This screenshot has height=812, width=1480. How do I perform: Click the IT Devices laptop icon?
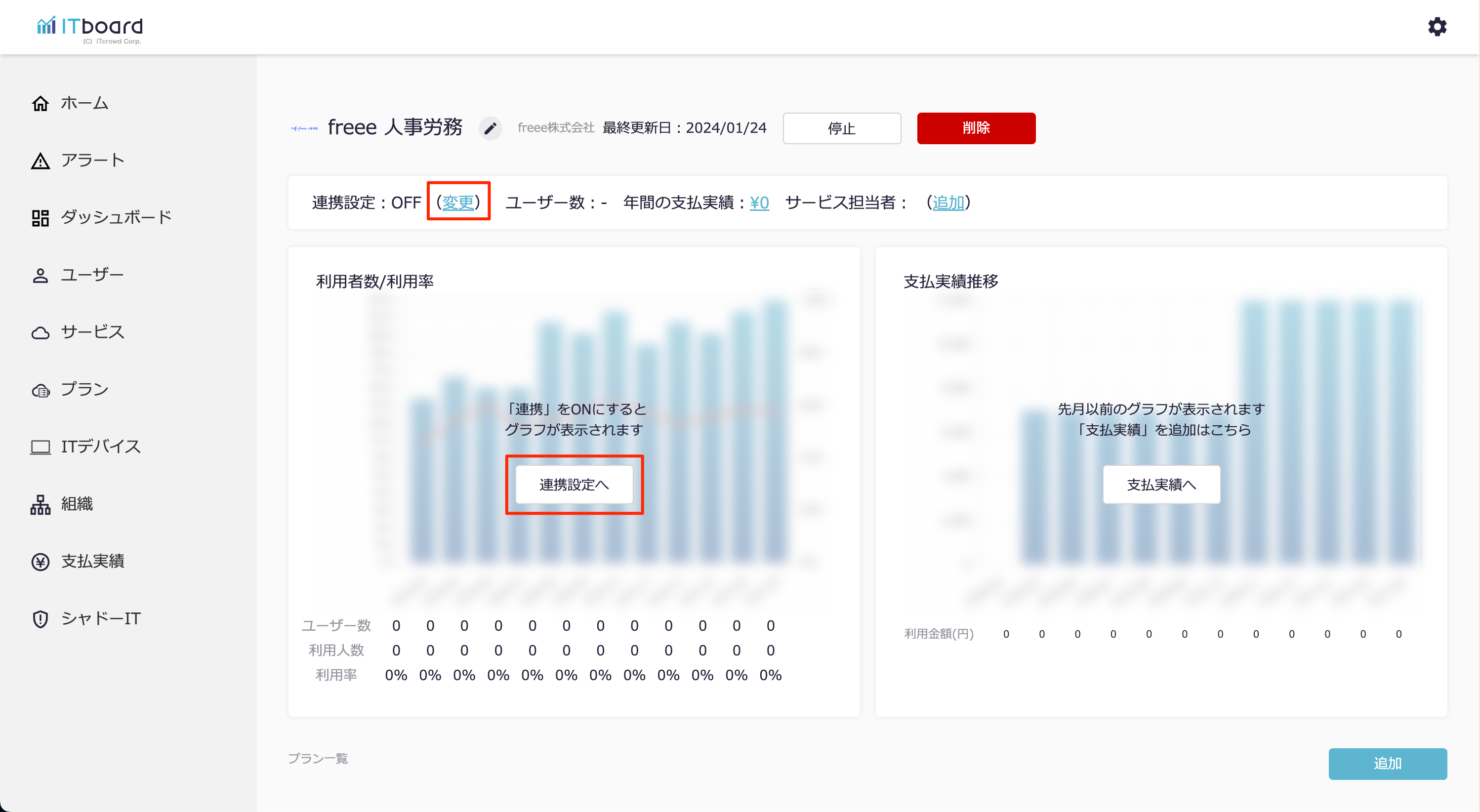pos(40,447)
